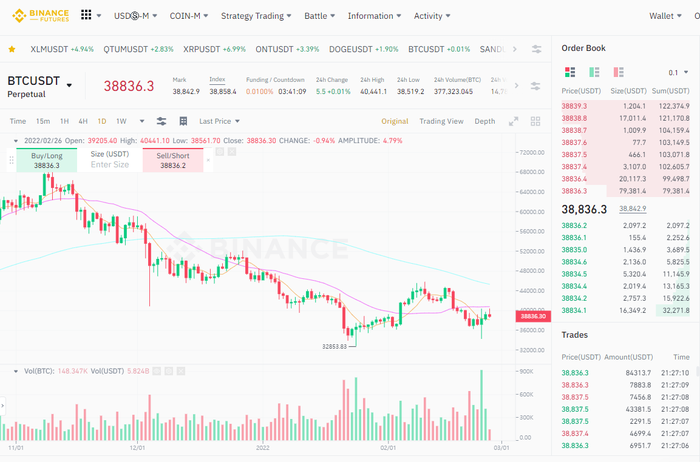Grab the quick order panel drag handle
700x462 pixels.
coord(11,160)
